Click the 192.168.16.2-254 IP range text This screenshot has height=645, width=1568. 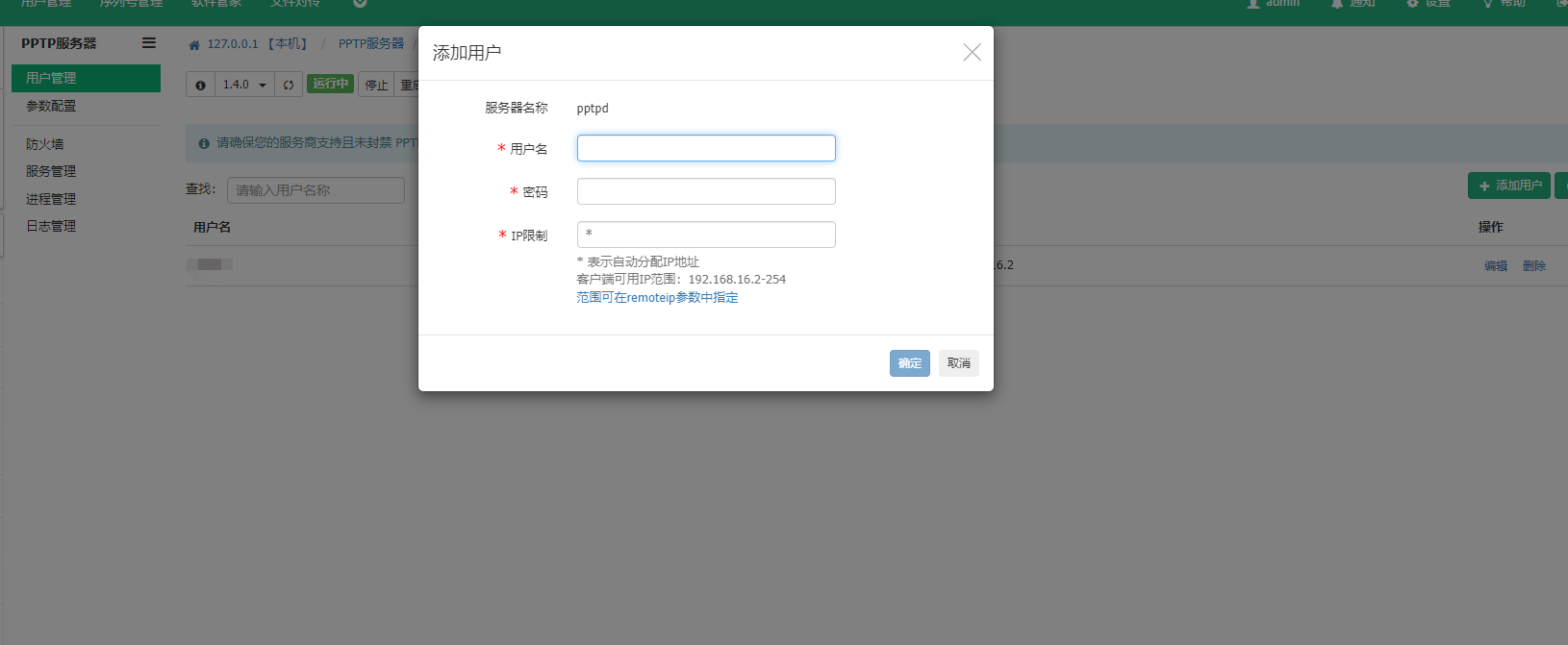[x=737, y=280]
